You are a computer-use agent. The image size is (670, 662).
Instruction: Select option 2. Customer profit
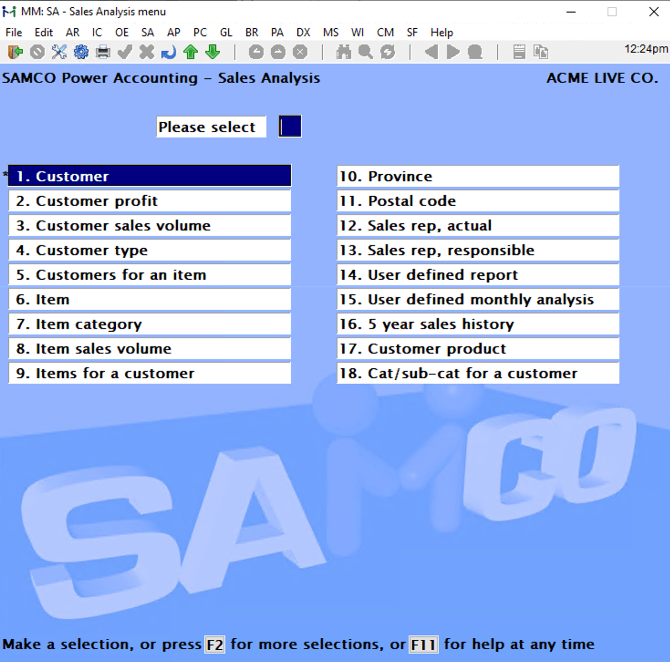tap(150, 200)
